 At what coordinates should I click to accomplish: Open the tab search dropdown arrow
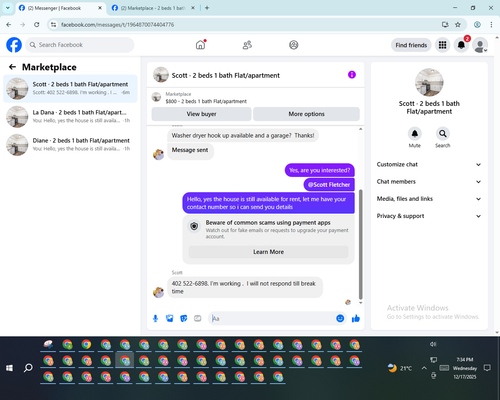[8, 8]
